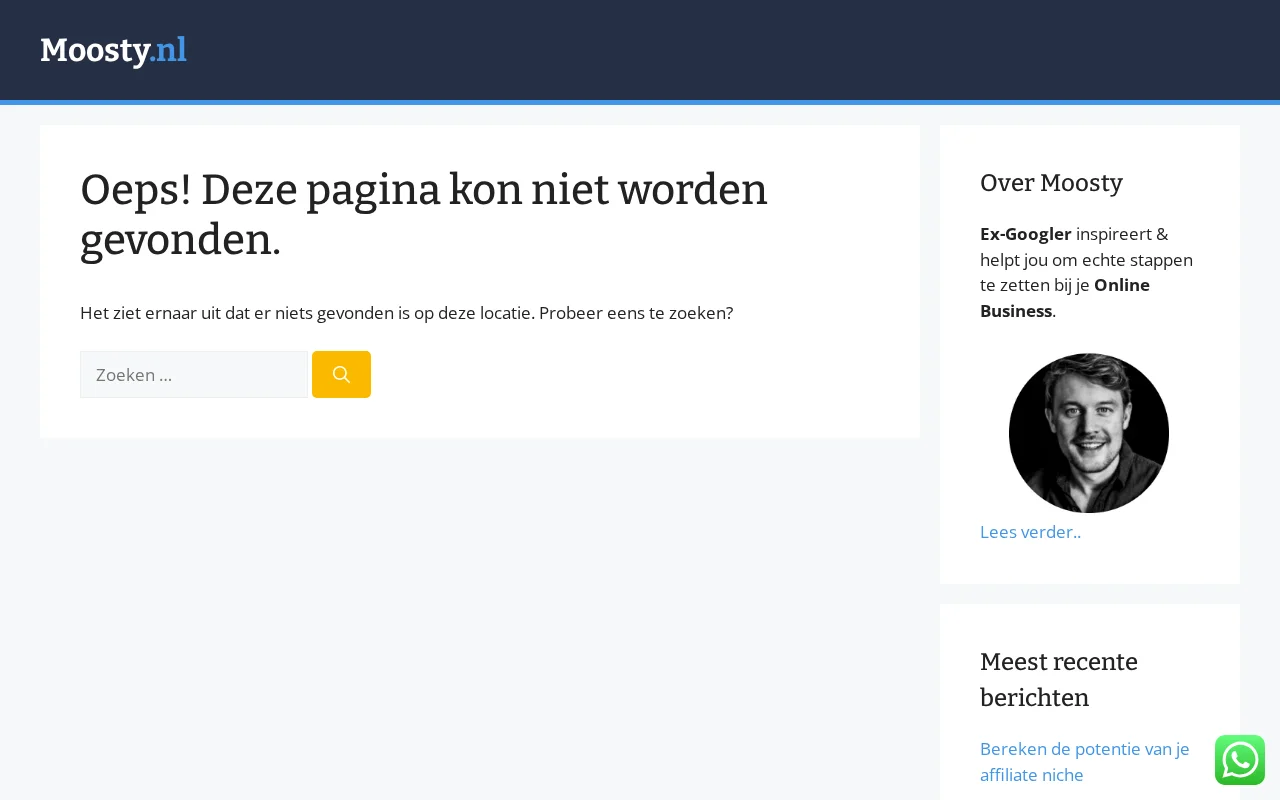Select the suggestion text about zoeken
1280x800 pixels.
[x=406, y=312]
